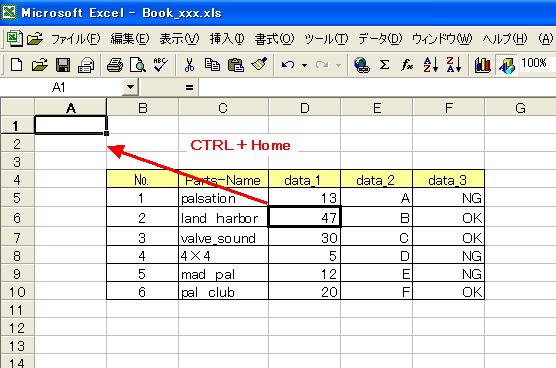Click the Cut scissors icon
The image size is (556, 368).
click(189, 65)
